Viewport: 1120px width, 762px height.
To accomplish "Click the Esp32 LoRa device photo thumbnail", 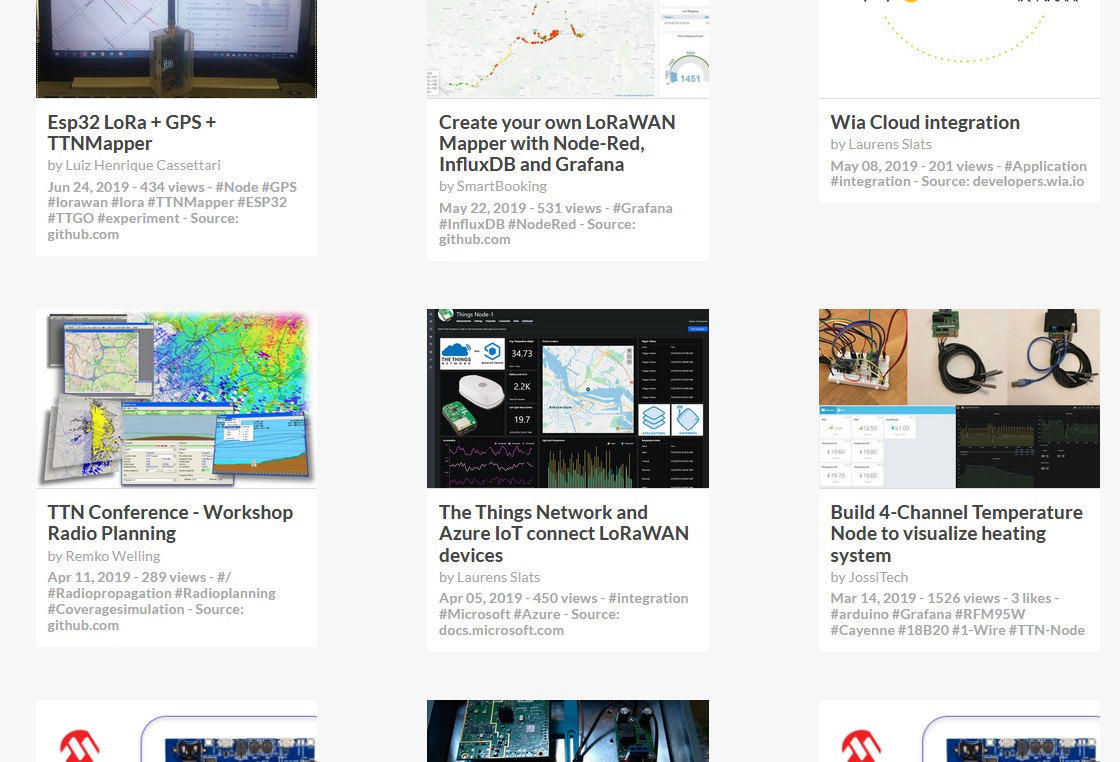I will coord(176,49).
